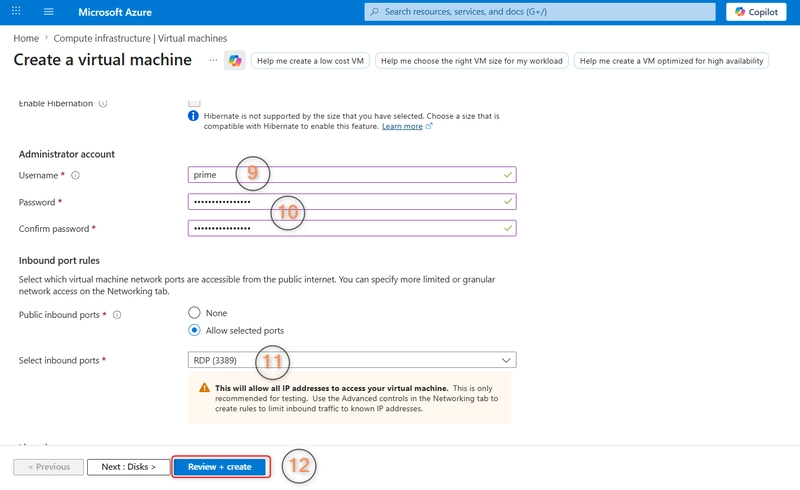The image size is (800, 490).
Task: Open the more options ellipsis beside title
Action: (213, 60)
